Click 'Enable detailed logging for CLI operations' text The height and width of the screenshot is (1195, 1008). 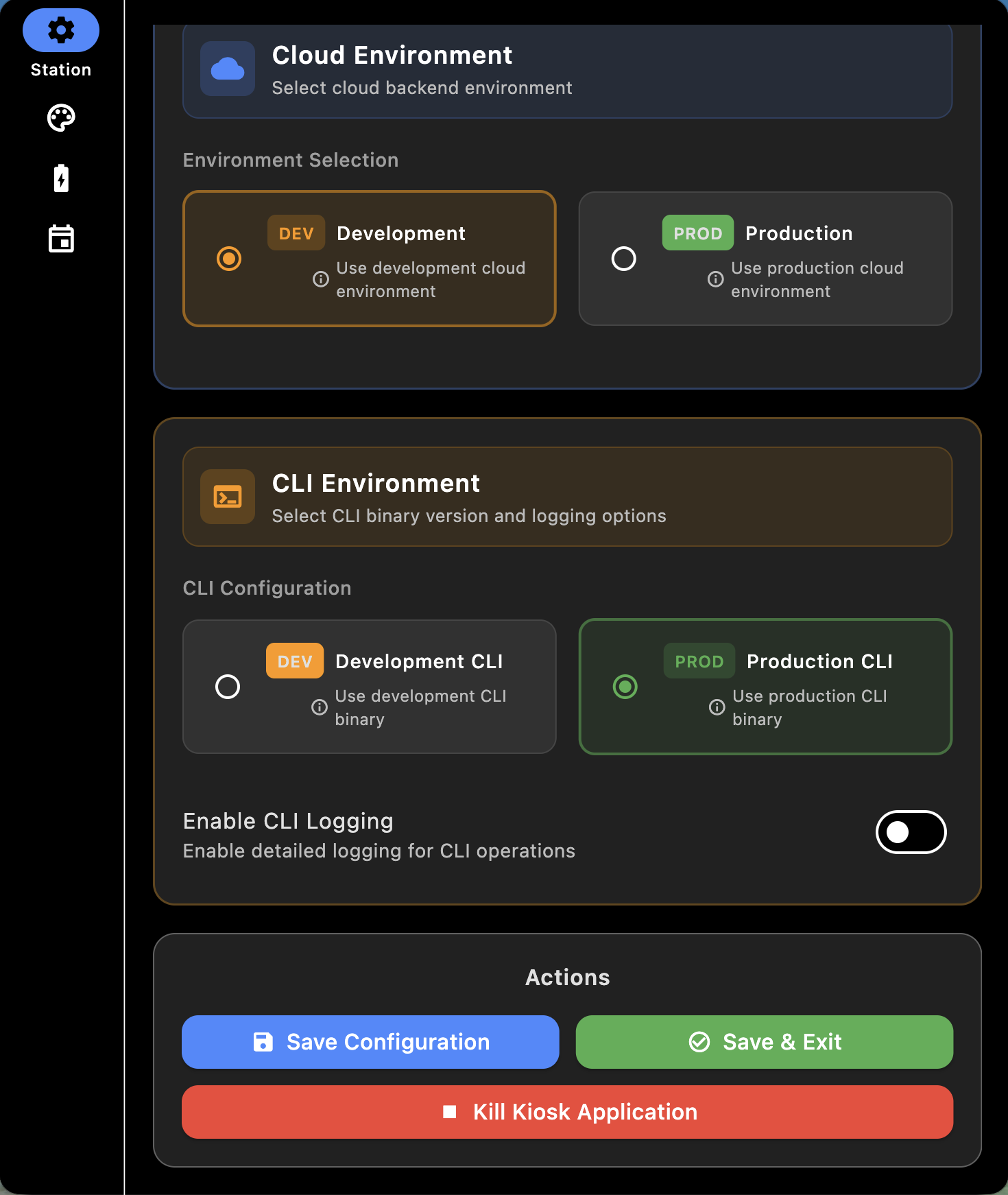(x=379, y=851)
